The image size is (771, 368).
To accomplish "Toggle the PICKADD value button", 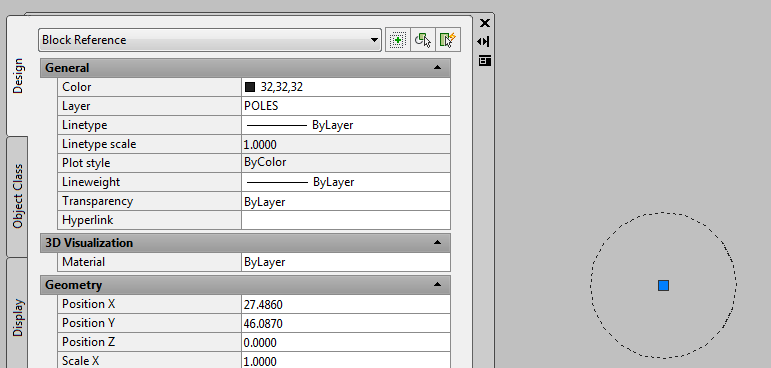I will pos(397,40).
